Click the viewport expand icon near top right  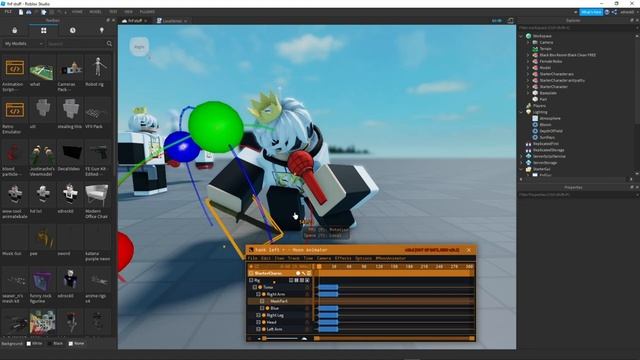(x=510, y=20)
